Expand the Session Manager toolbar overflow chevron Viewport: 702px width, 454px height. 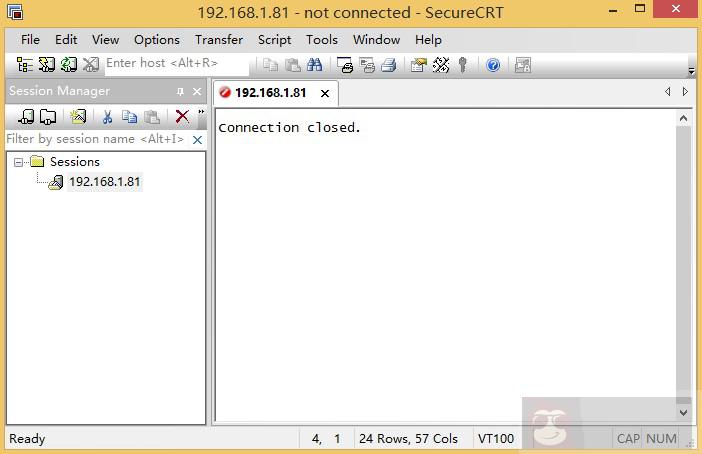click(x=201, y=112)
